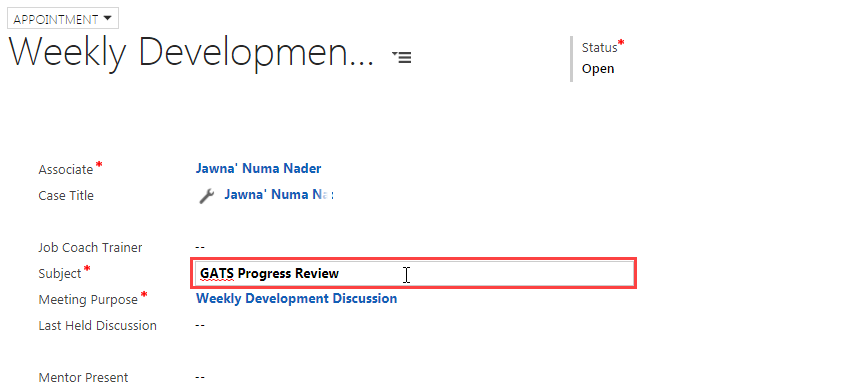The height and width of the screenshot is (389, 841).
Task: Click the Case Title label
Action: tap(66, 195)
